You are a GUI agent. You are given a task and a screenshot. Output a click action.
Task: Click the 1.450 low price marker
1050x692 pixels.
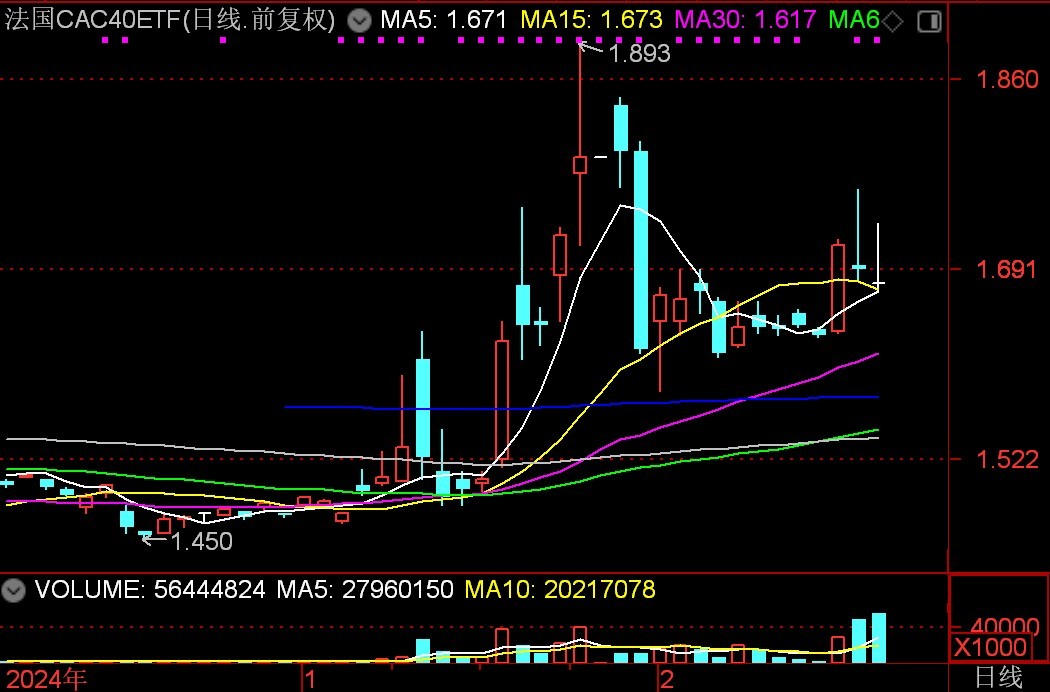point(201,542)
